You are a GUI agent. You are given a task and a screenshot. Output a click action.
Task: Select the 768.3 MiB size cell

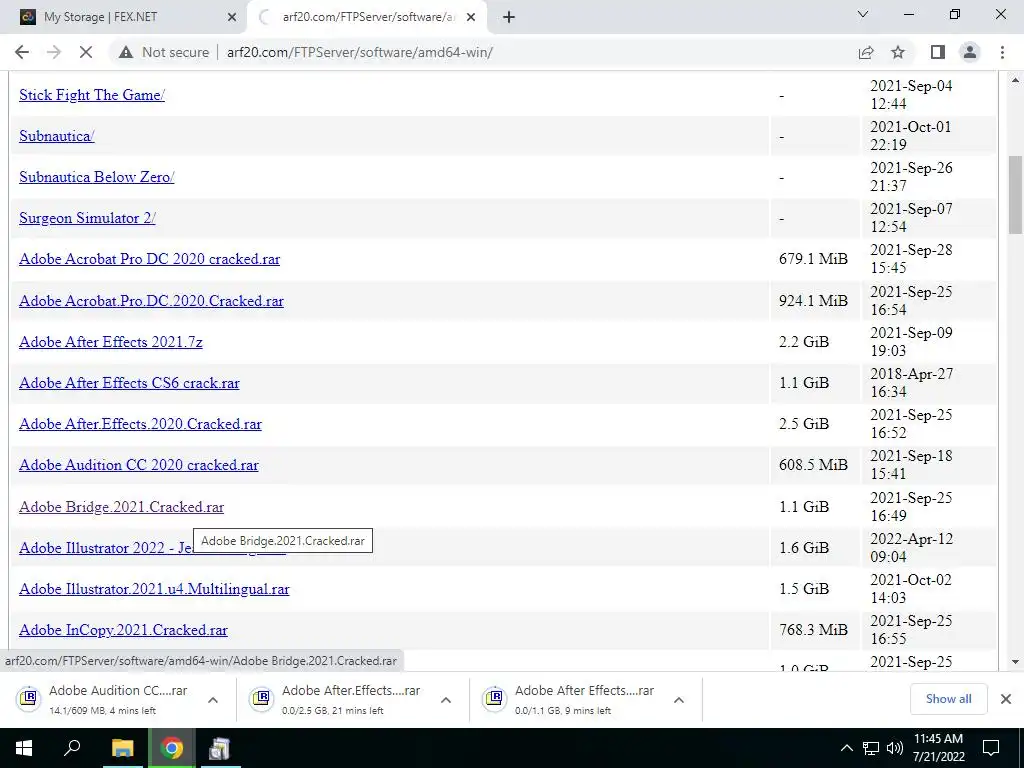pyautogui.click(x=813, y=630)
